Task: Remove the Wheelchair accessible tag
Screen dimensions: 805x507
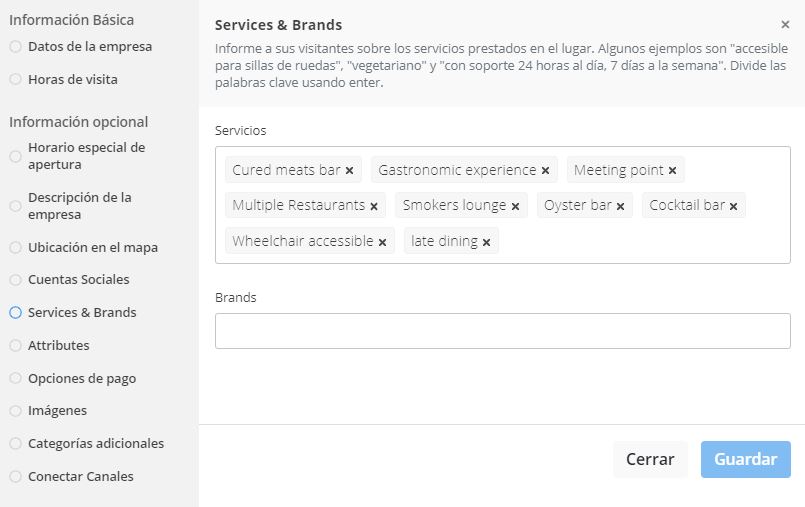Action: pos(382,242)
